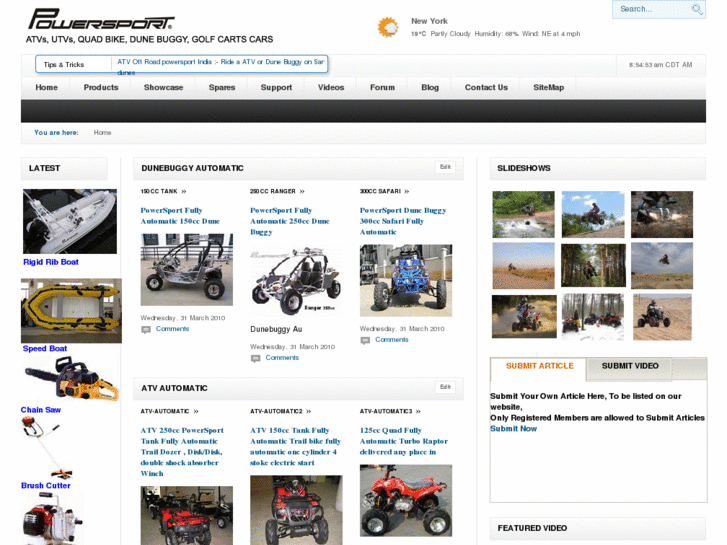Click comment bubble under 150cc Dune article

[x=146, y=329]
